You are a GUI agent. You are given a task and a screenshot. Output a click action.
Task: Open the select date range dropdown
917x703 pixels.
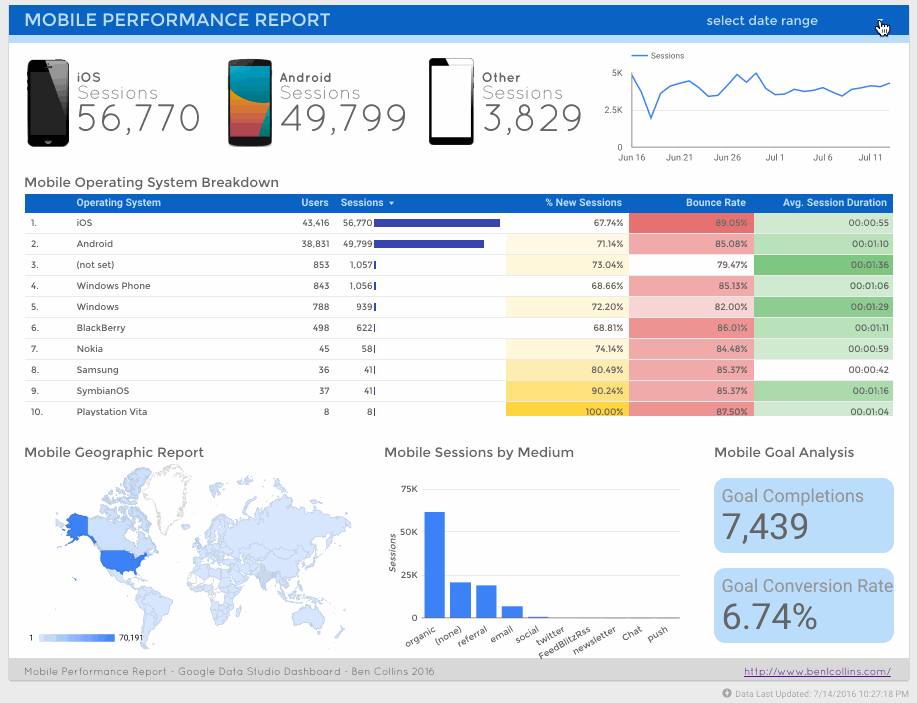pos(762,20)
